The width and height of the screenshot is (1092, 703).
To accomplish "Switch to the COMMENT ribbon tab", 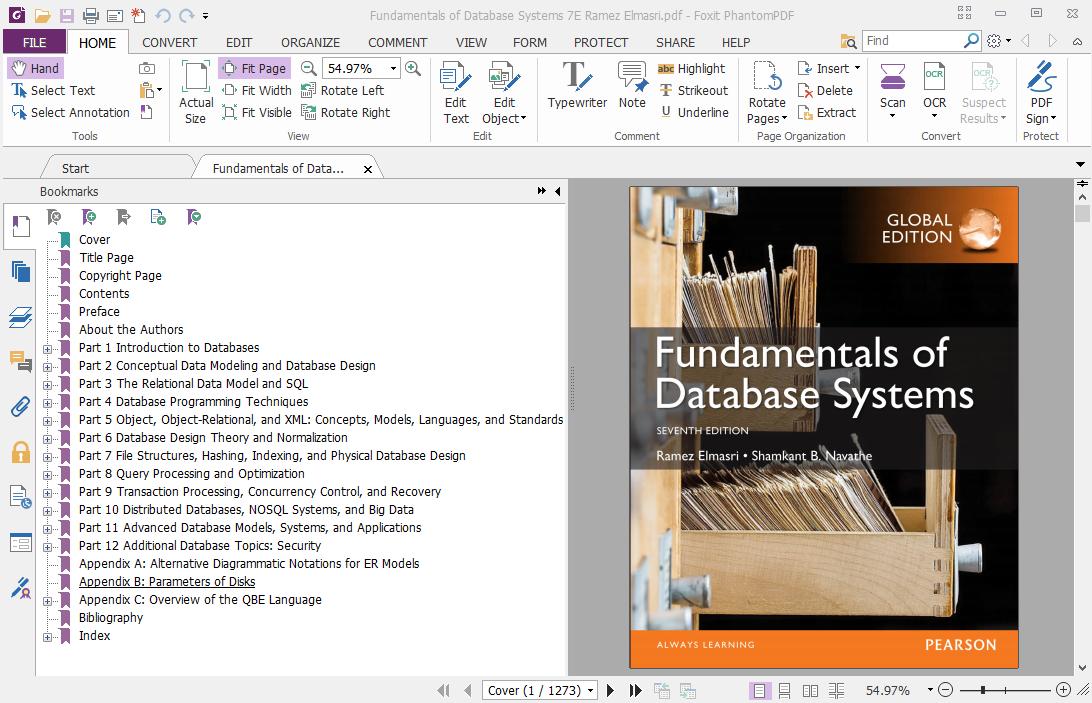I will tap(398, 43).
